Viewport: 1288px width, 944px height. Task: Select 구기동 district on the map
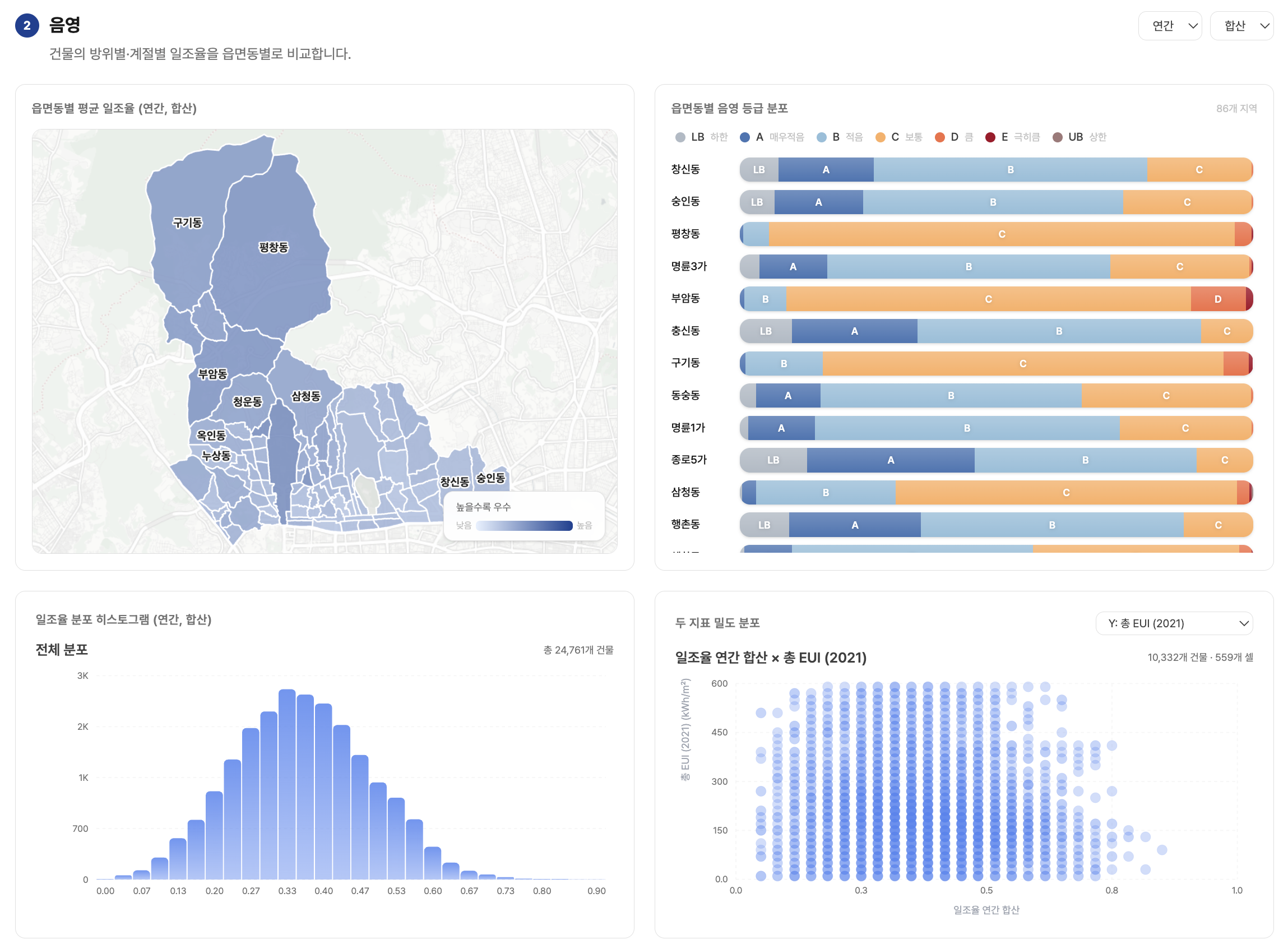point(187,223)
